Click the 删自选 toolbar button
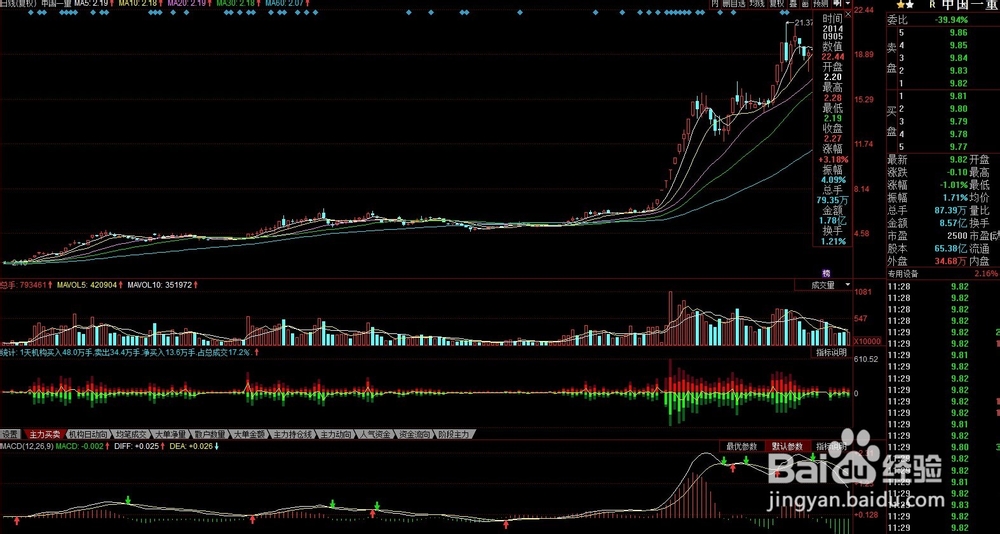Screen dimensions: 1000x534 tap(733, 3)
